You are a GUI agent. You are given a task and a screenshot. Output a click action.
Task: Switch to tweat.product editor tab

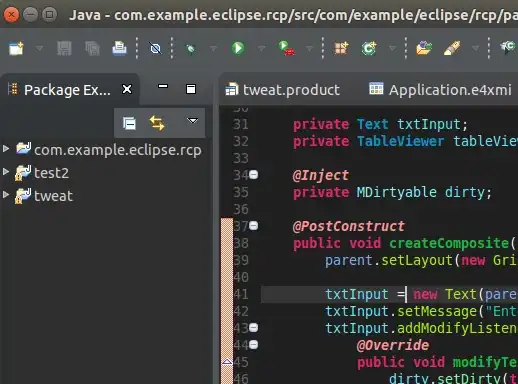(283, 90)
